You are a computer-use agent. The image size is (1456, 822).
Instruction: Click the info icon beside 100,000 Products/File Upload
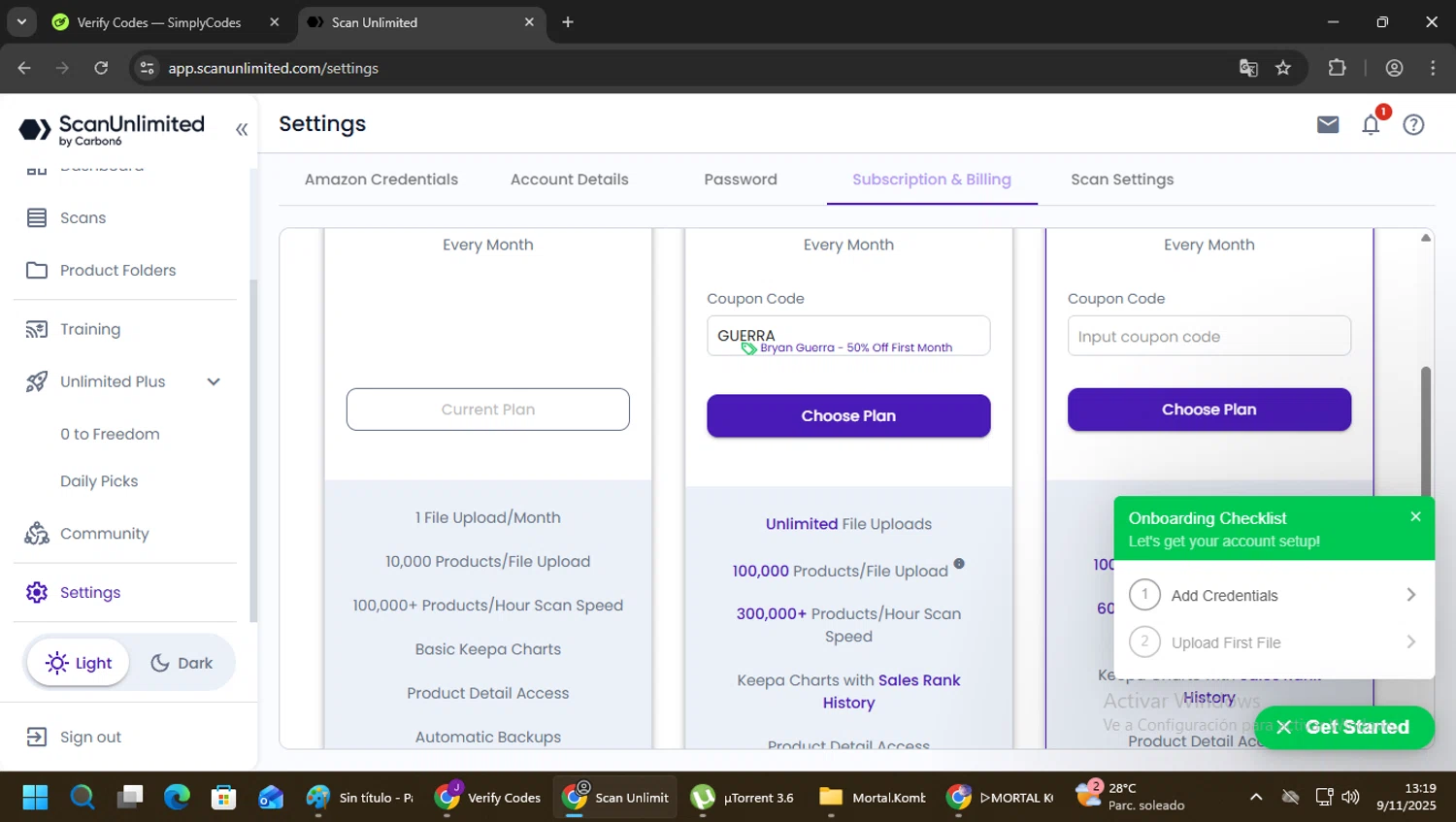point(959,564)
